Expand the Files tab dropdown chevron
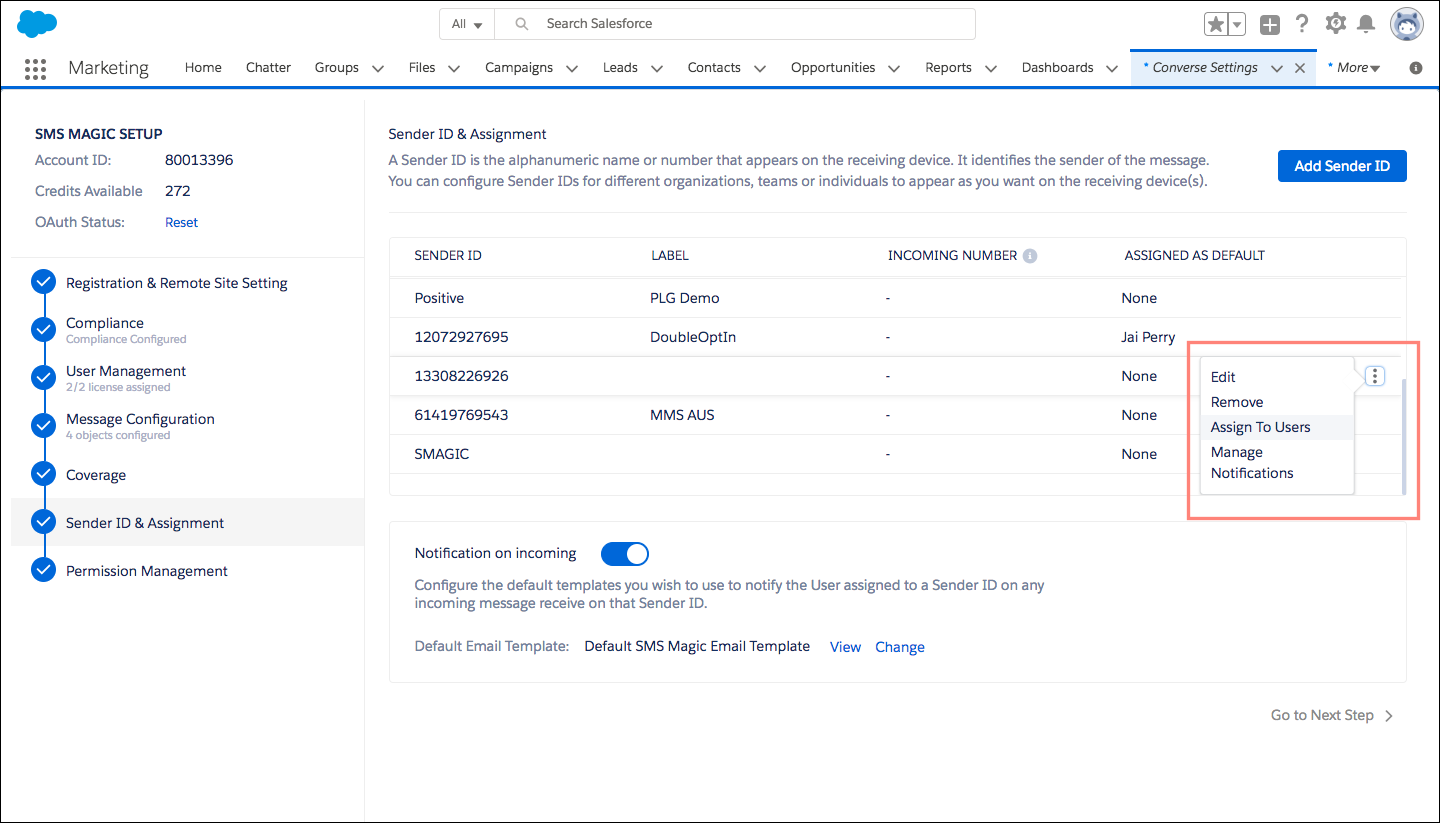 click(x=454, y=69)
